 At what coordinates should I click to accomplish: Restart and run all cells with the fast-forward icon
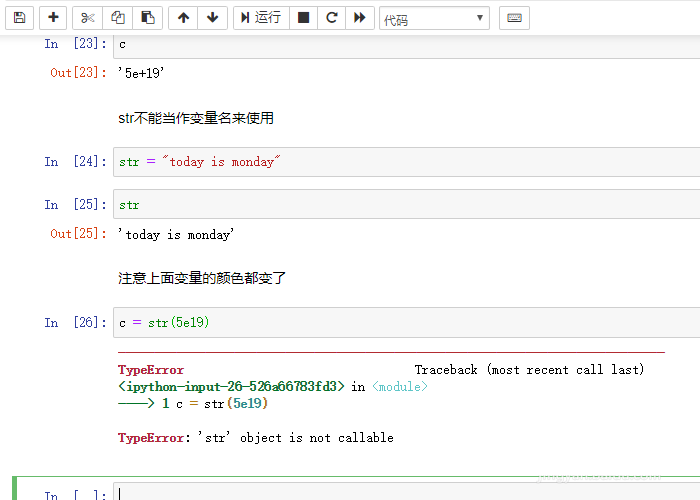pyautogui.click(x=359, y=18)
